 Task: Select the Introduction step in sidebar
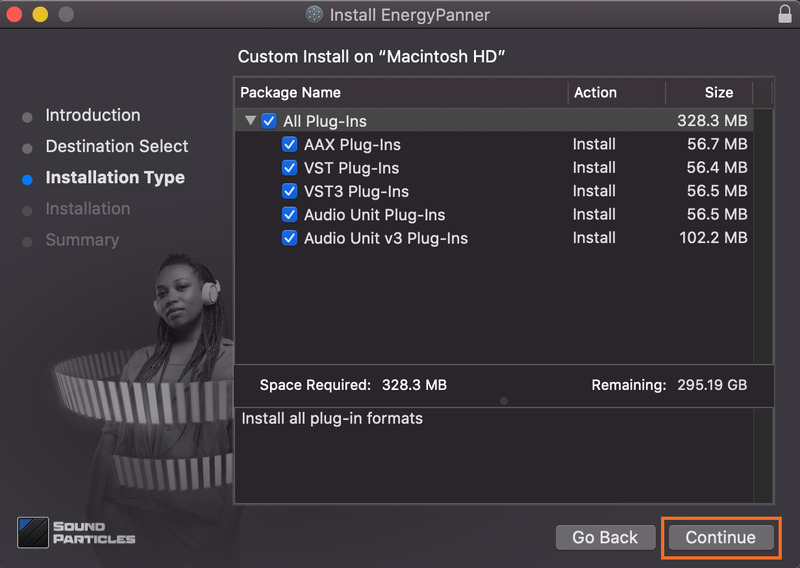coord(93,115)
